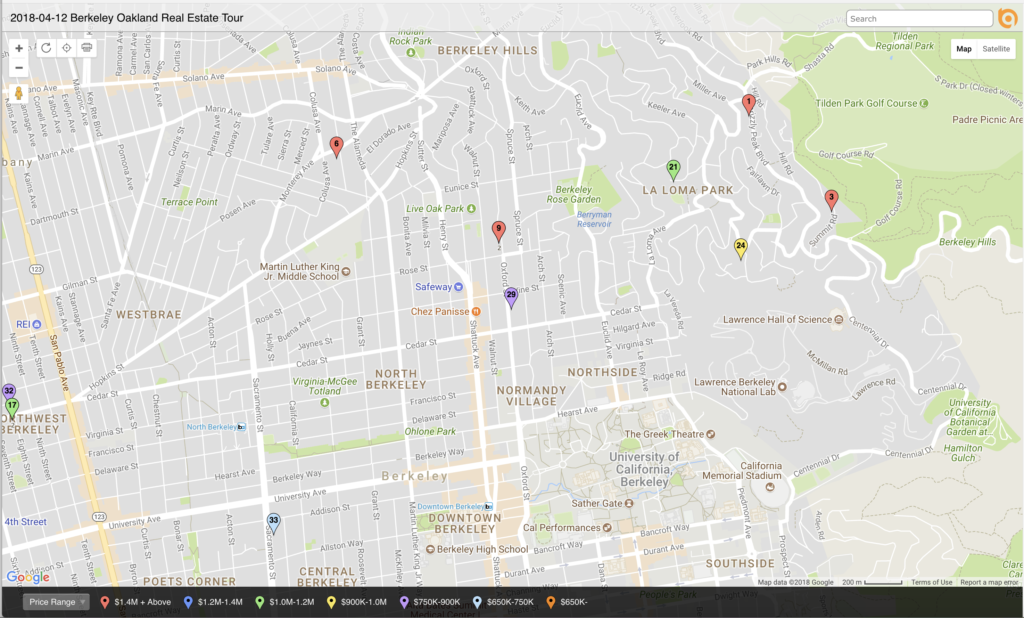
Task: Click the Safeway store icon
Action: [458, 287]
